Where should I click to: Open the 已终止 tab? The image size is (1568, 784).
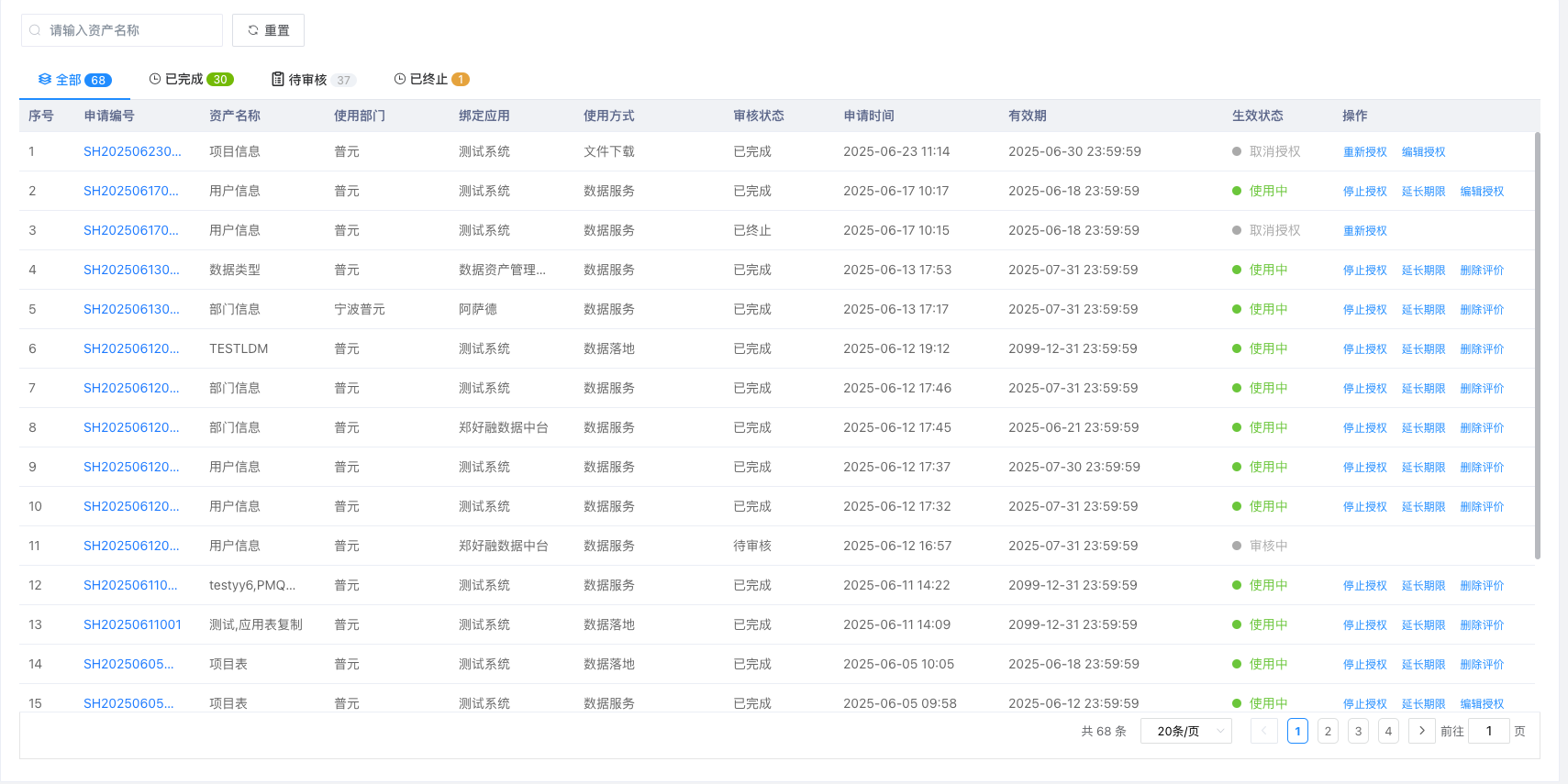[430, 80]
